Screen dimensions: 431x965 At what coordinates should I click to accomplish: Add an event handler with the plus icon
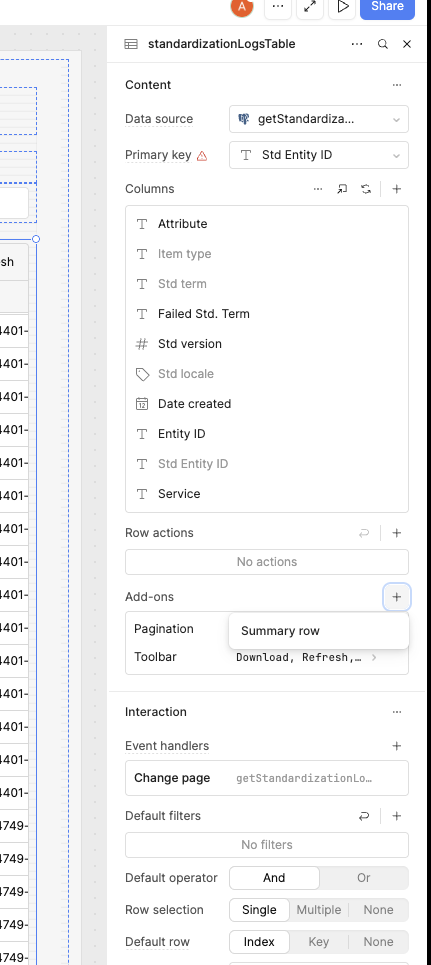tap(397, 746)
